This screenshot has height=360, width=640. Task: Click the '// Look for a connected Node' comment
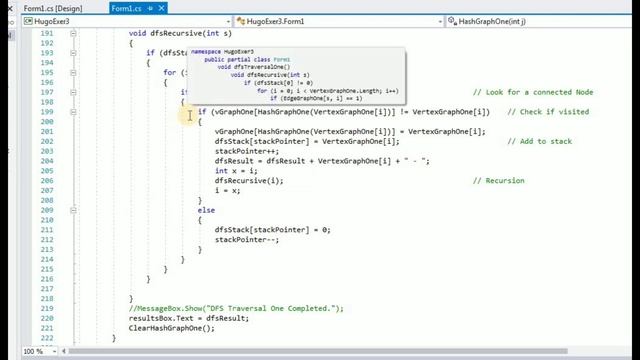pyautogui.click(x=533, y=92)
